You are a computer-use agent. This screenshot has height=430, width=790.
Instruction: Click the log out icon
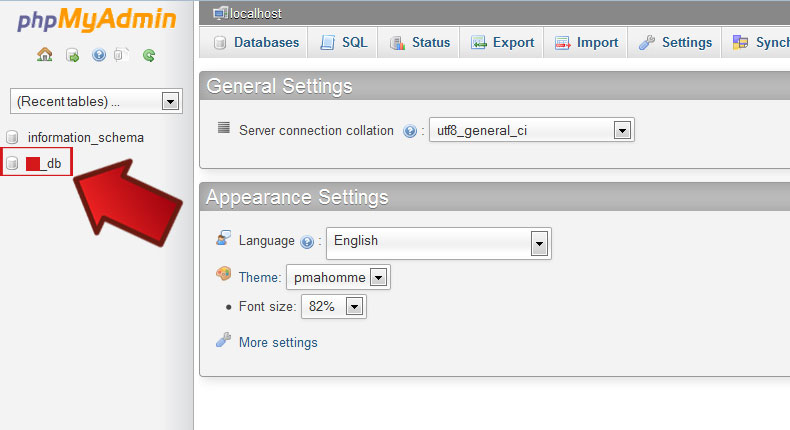(72, 55)
